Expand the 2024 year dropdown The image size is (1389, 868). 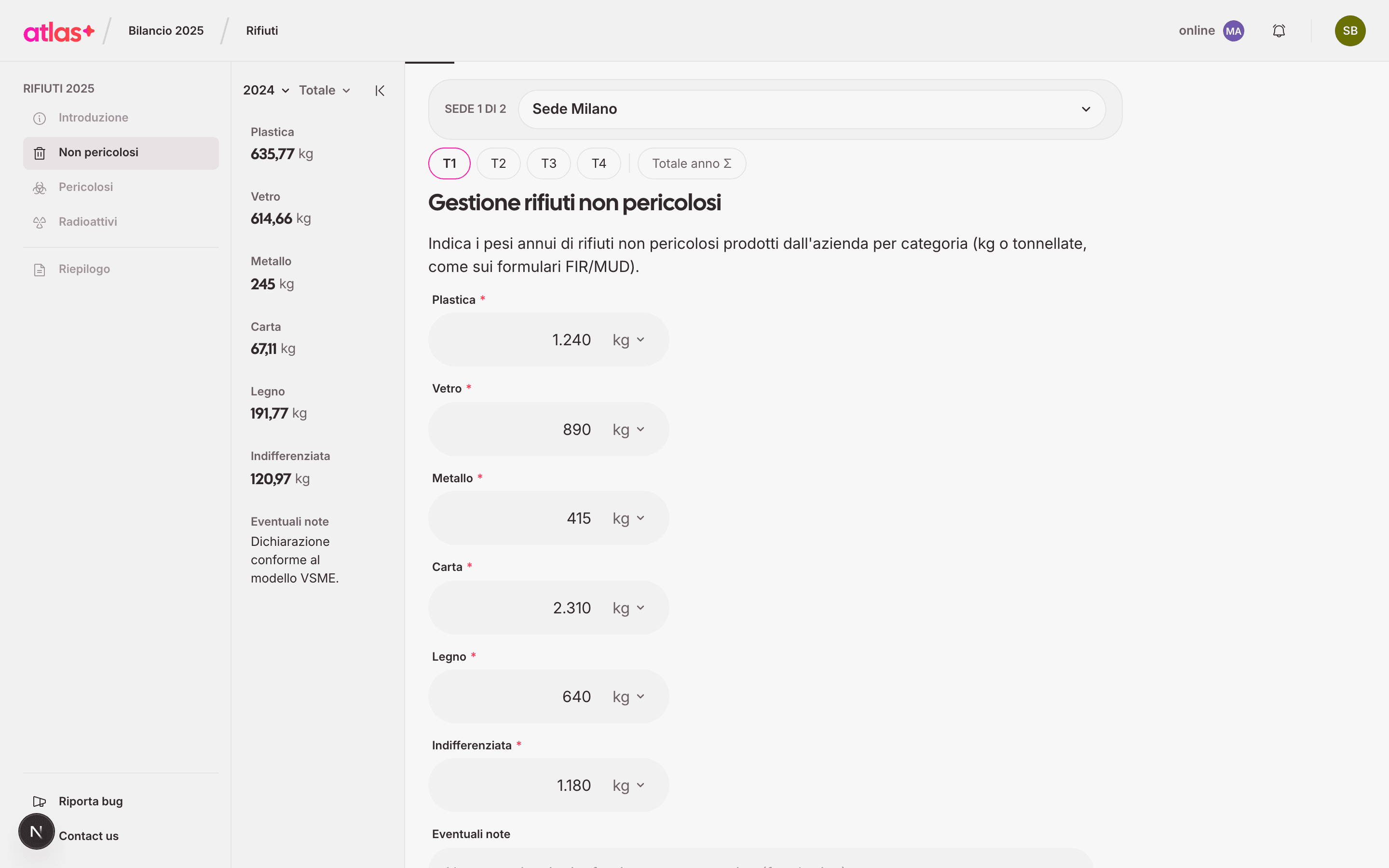pyautogui.click(x=266, y=91)
